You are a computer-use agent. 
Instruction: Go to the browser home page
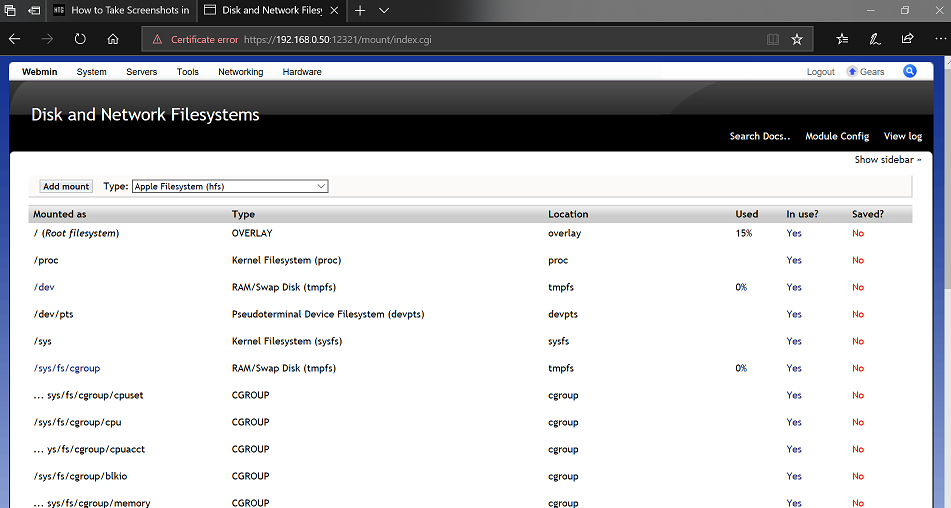[x=113, y=39]
